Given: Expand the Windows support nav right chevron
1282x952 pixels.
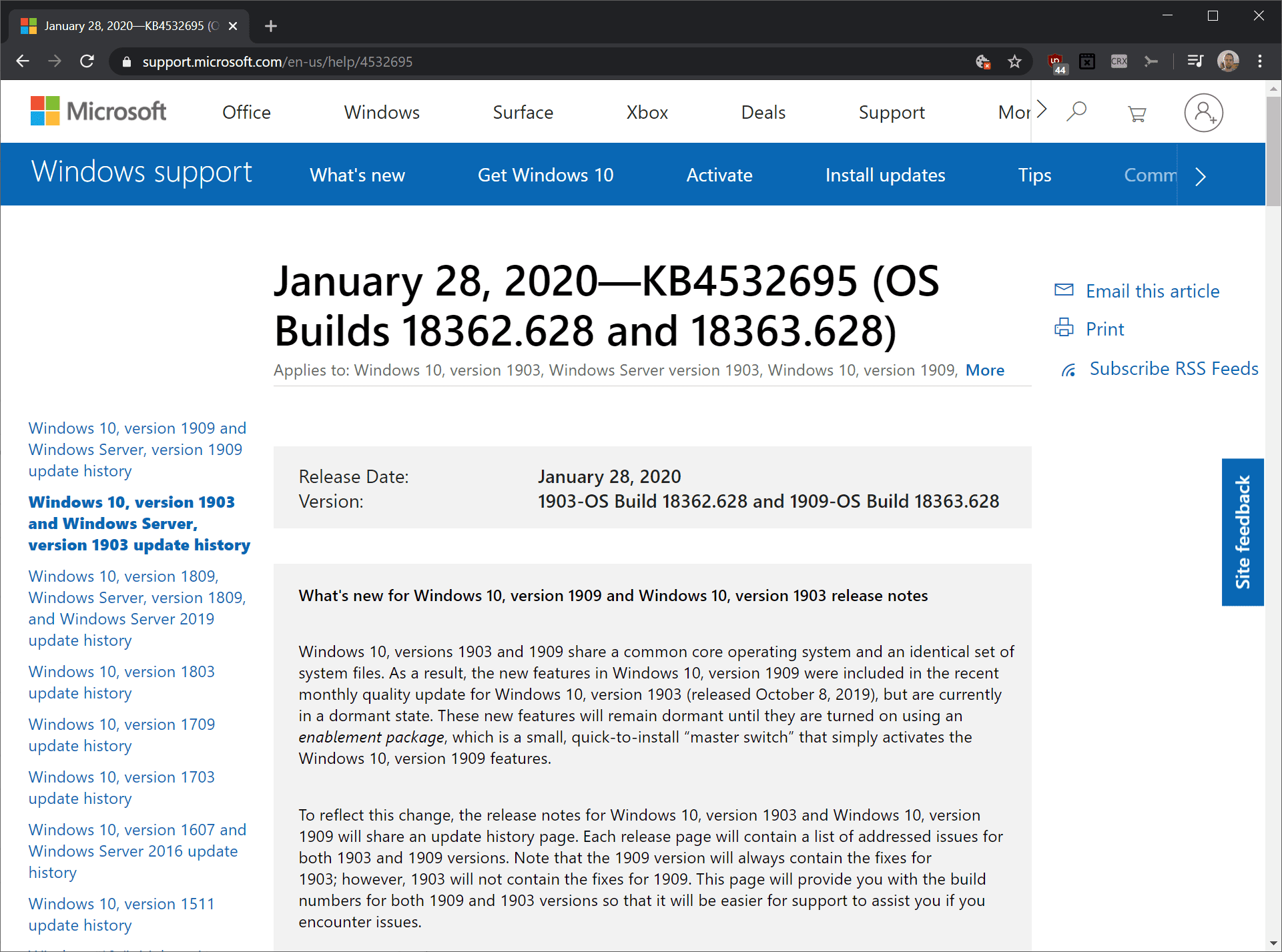Looking at the screenshot, I should coord(1200,176).
